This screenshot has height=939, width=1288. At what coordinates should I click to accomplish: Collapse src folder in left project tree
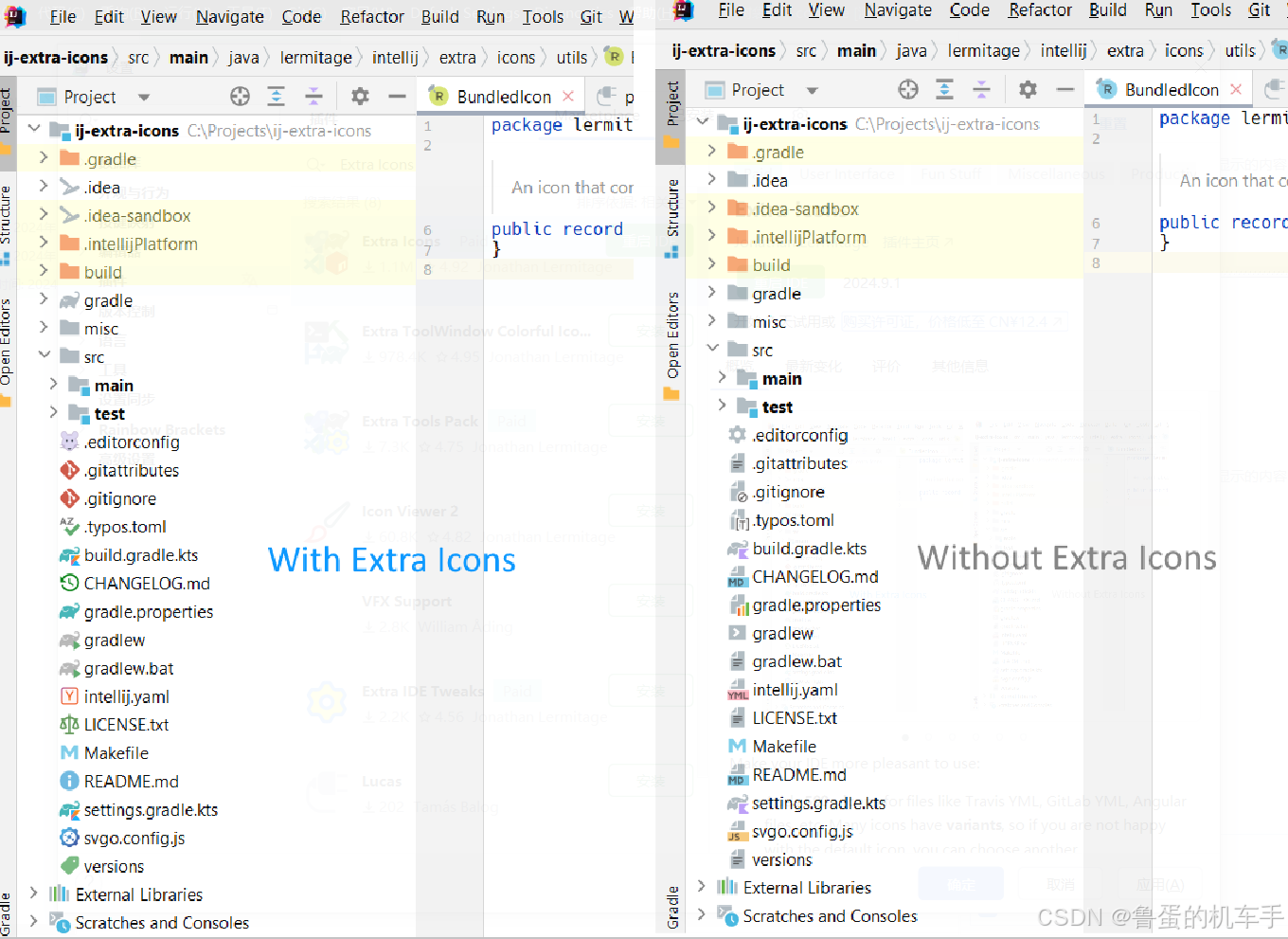(x=44, y=356)
